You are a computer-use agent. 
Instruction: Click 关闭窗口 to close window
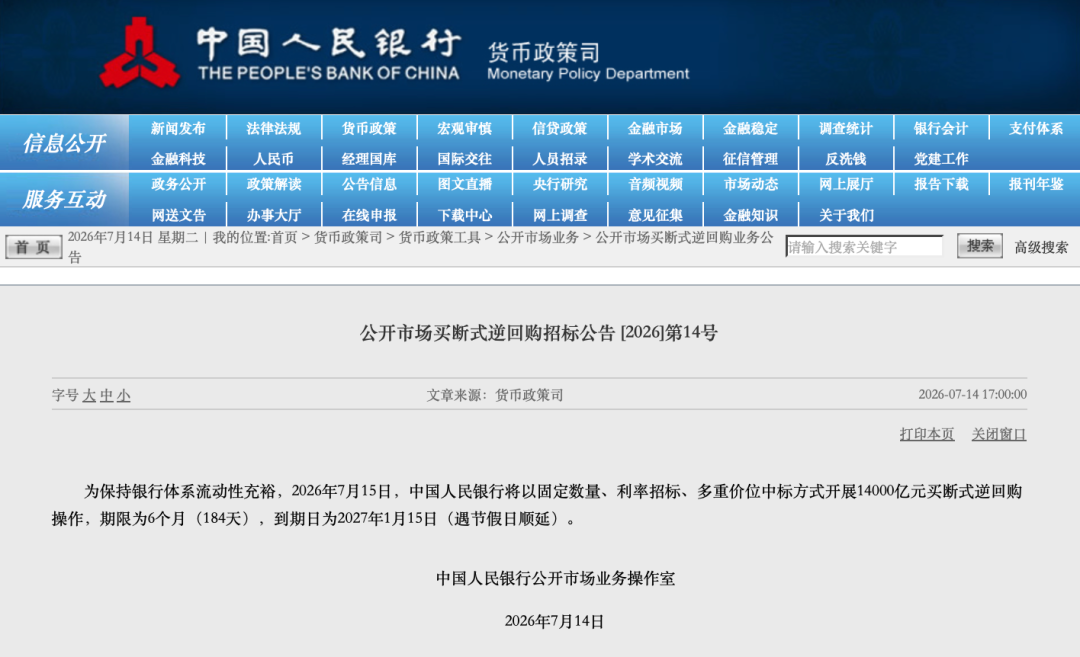[999, 435]
